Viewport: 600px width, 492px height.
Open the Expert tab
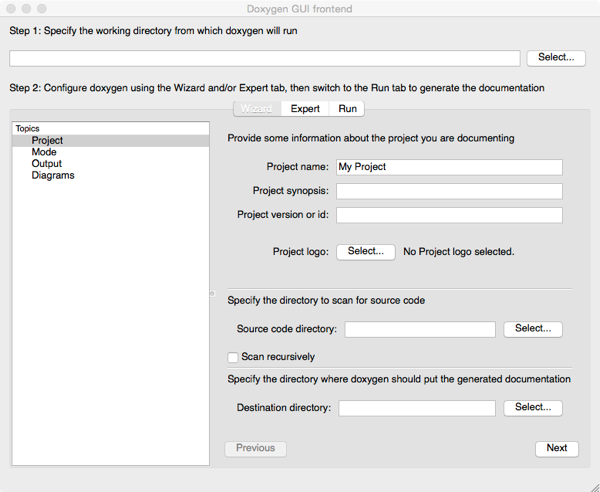[305, 108]
